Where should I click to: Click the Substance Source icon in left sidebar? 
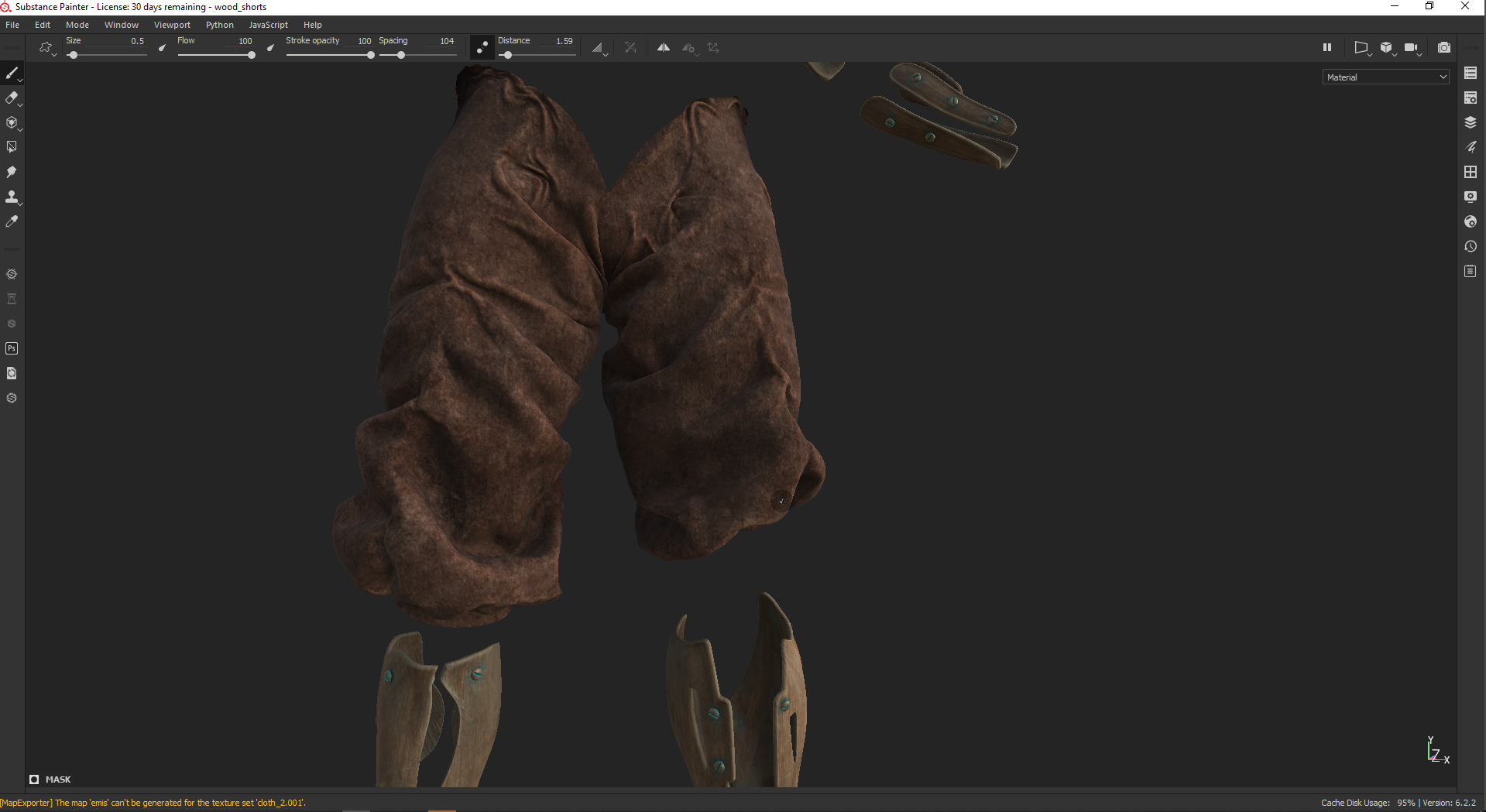click(x=12, y=274)
